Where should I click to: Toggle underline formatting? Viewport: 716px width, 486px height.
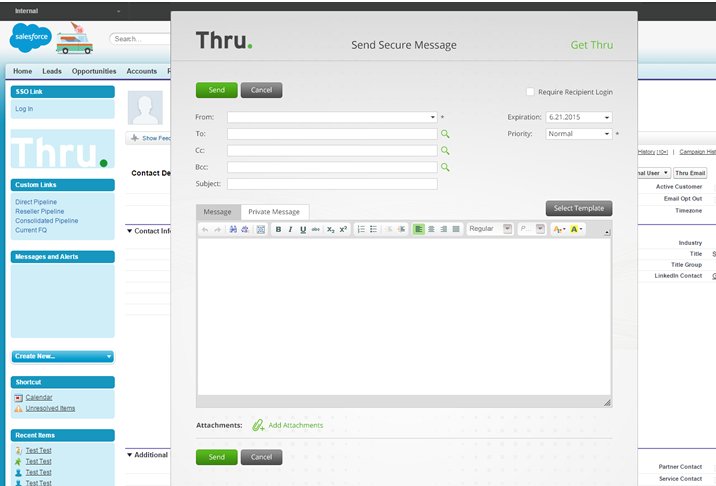(303, 229)
